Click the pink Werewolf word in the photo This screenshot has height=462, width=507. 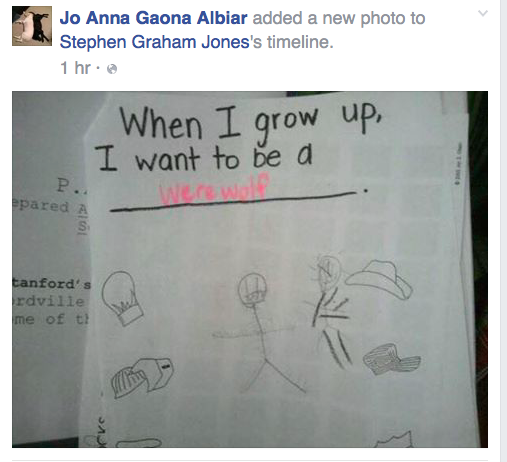coord(214,190)
